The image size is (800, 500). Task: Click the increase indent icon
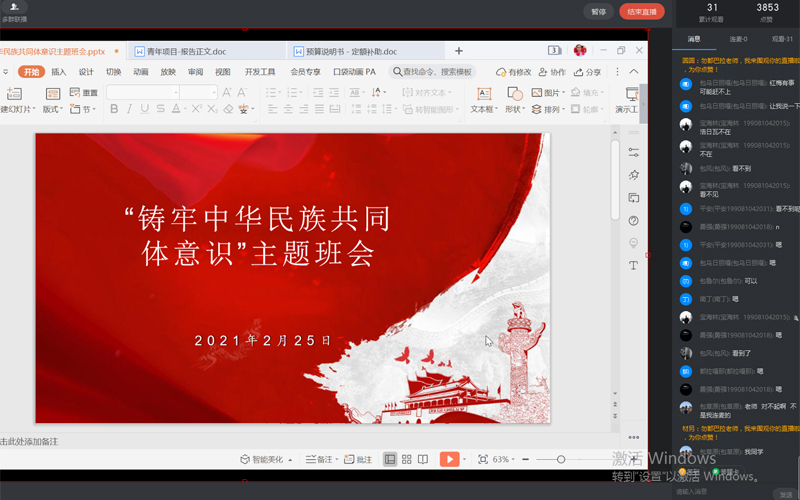coord(334,92)
